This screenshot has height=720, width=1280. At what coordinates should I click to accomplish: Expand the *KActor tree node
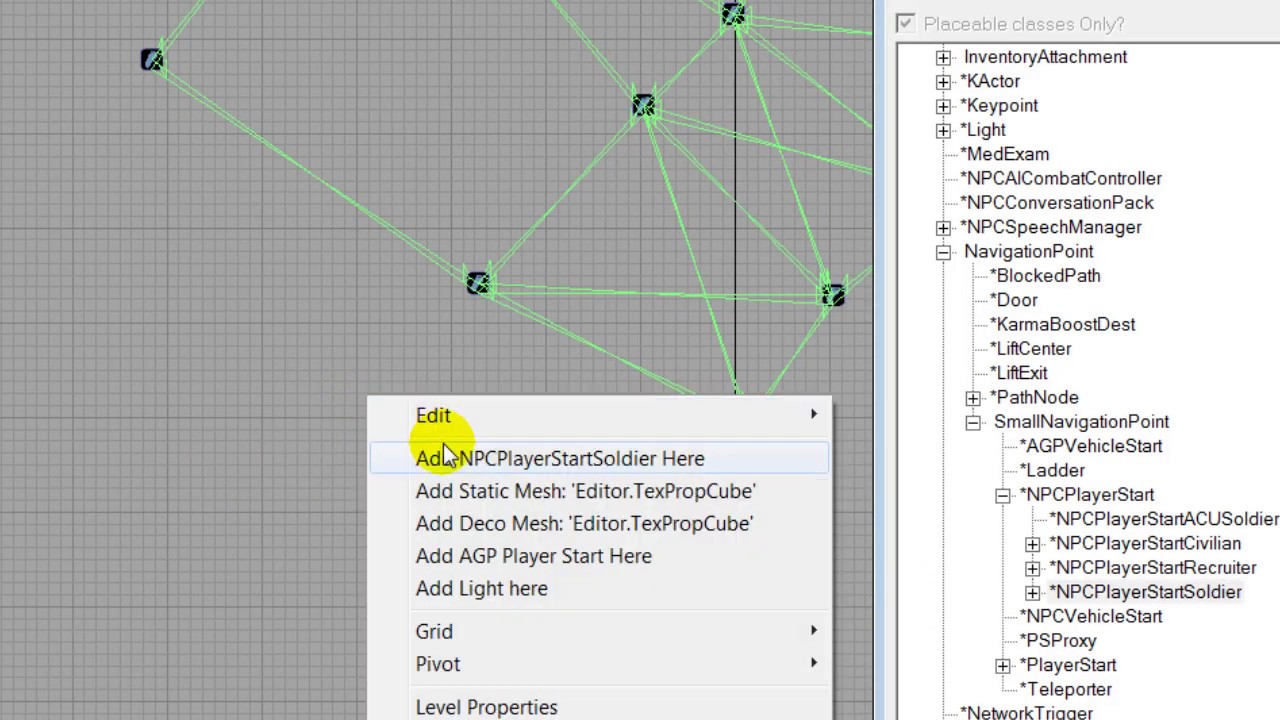coord(943,82)
